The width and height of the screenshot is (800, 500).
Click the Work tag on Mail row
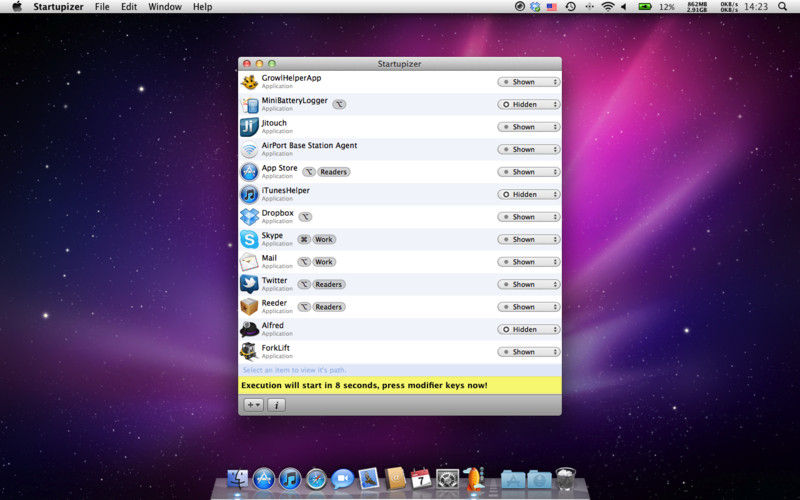click(323, 262)
